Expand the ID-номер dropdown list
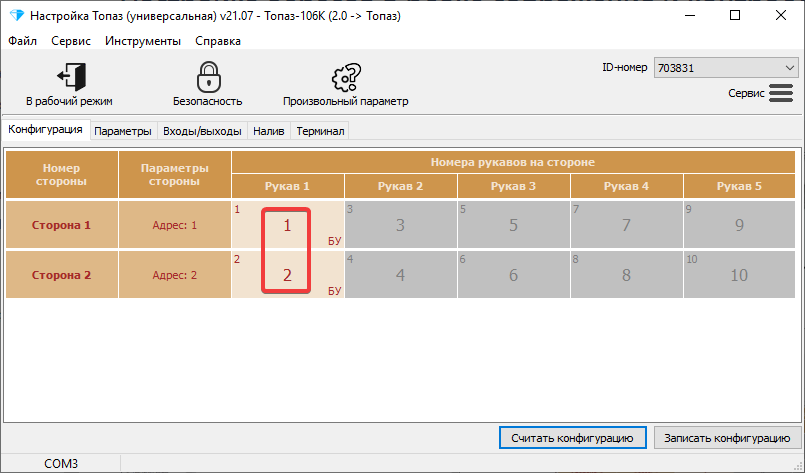This screenshot has height=473, width=805. pos(788,68)
